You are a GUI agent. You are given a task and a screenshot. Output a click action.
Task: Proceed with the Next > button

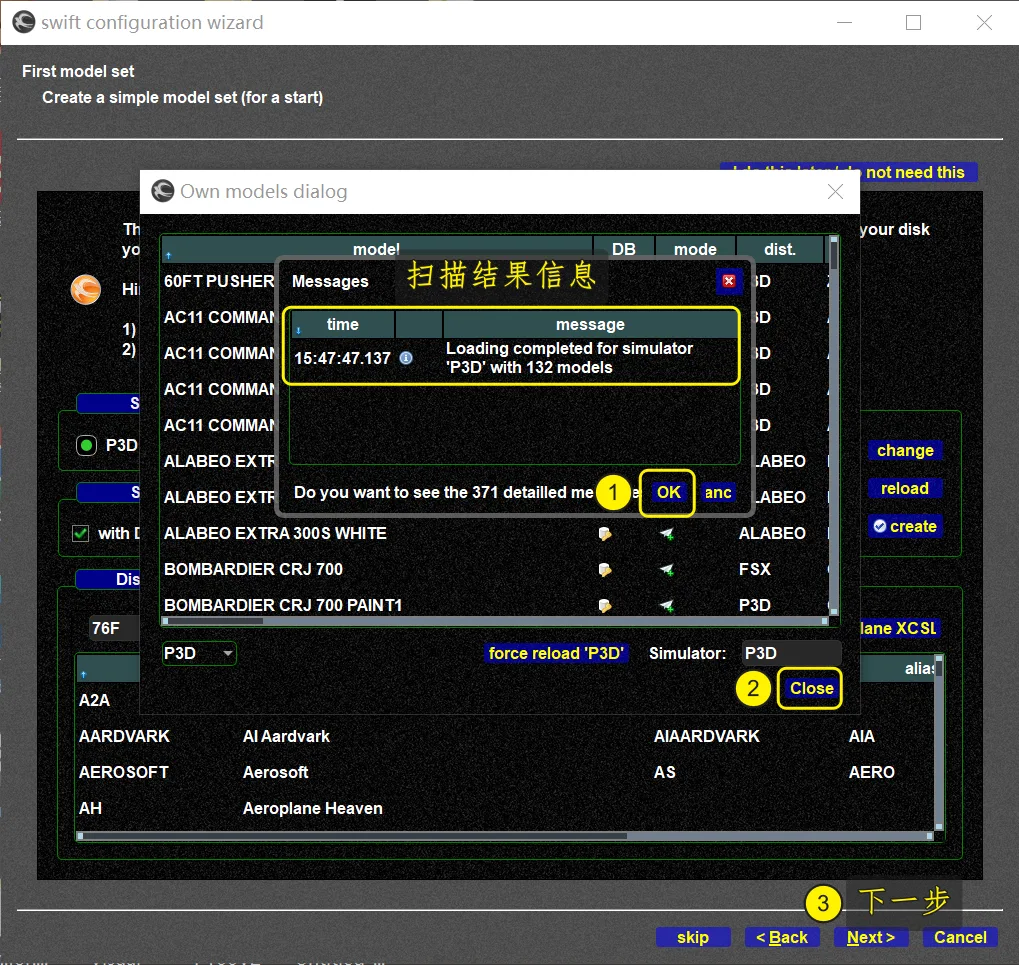tap(871, 937)
